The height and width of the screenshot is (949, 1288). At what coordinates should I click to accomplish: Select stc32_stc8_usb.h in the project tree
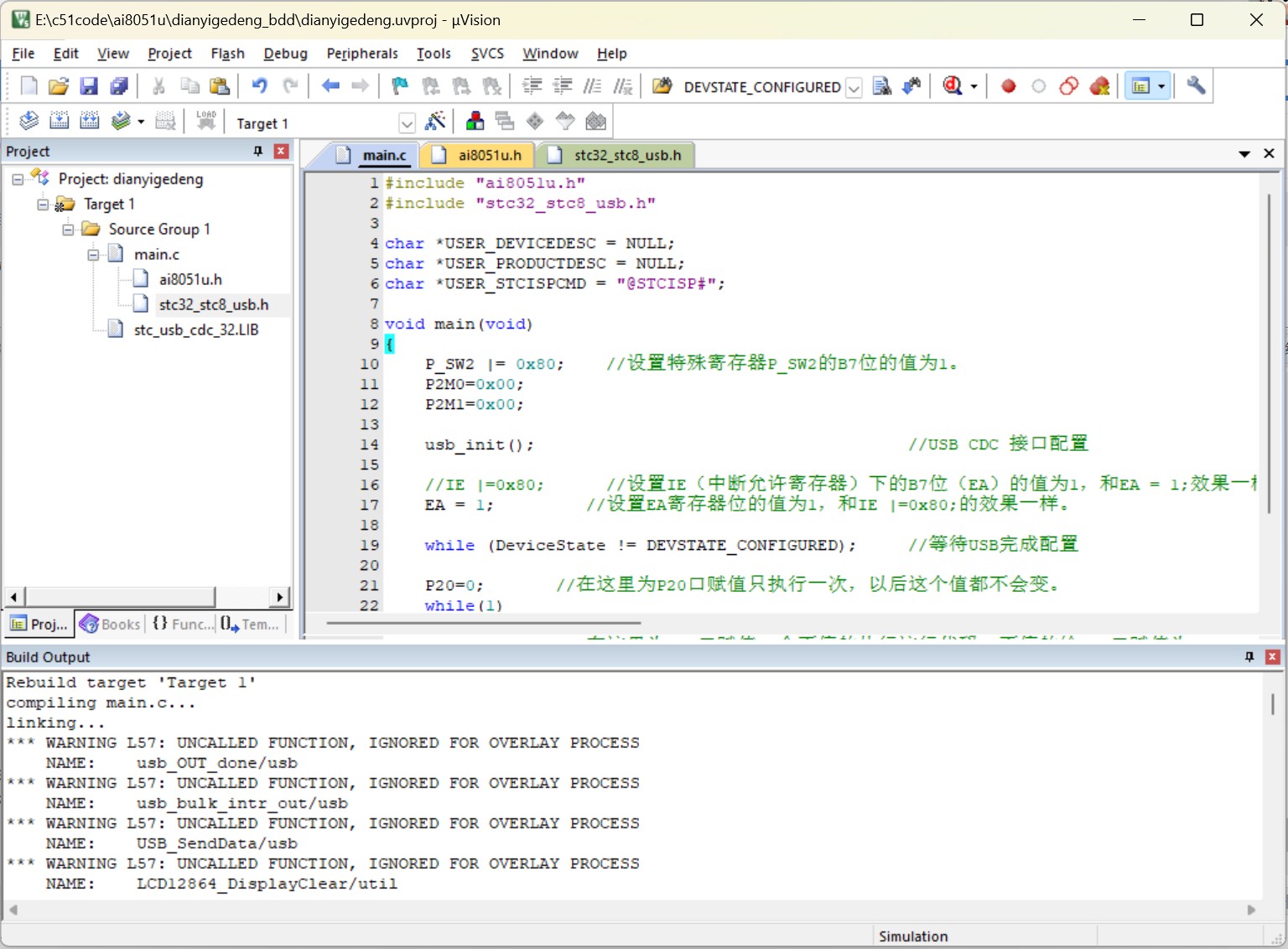point(214,305)
